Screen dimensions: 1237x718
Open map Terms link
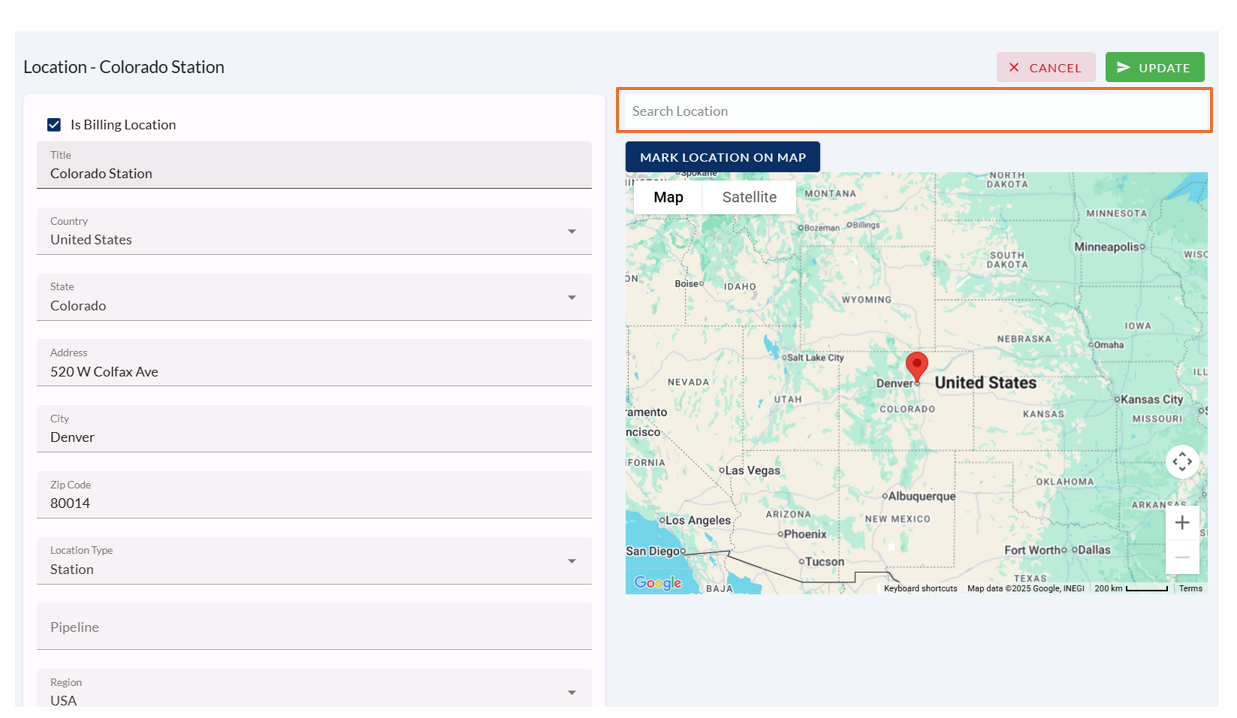point(1190,589)
